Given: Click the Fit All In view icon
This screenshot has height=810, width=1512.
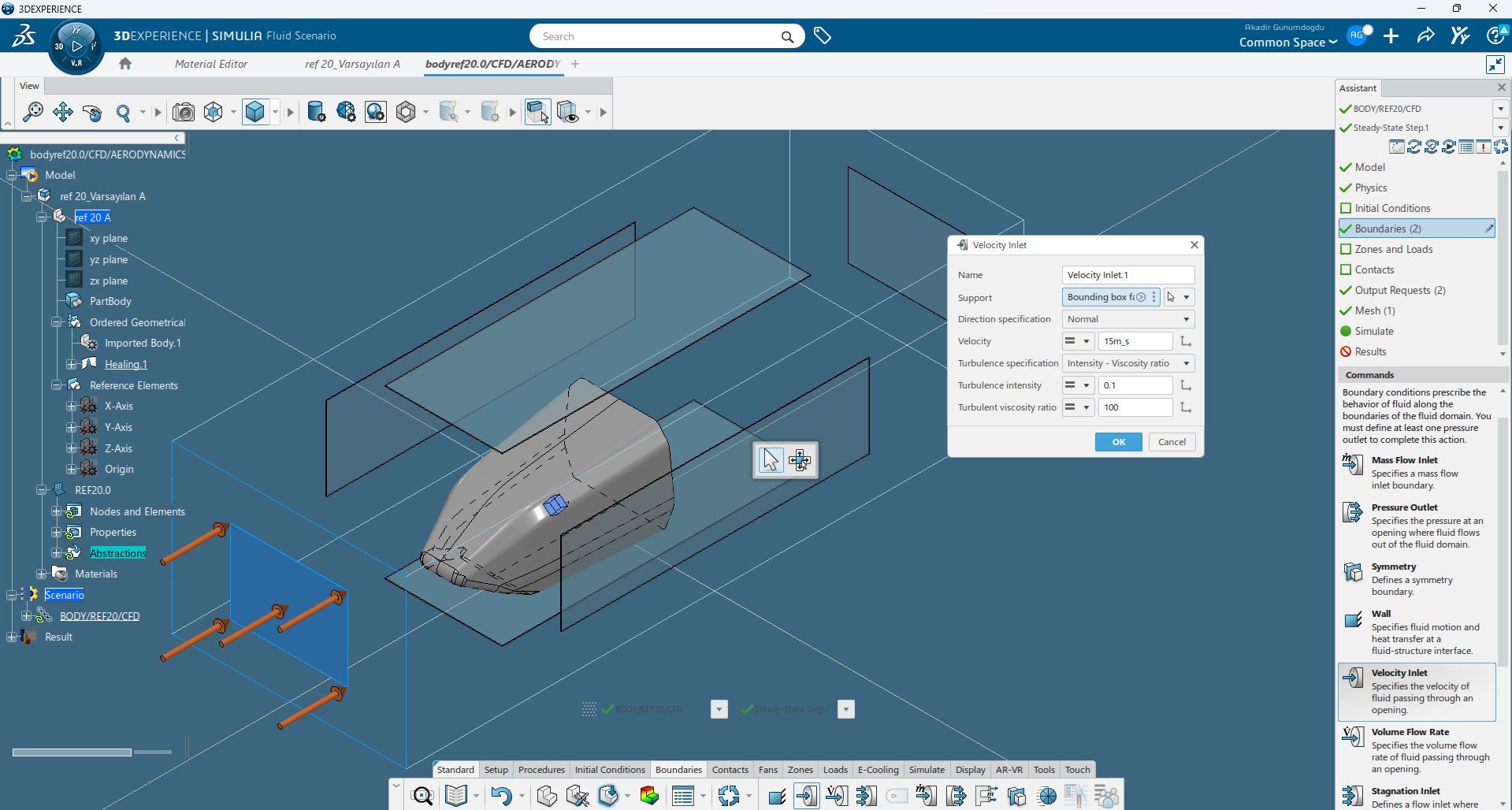Looking at the screenshot, I should (32, 112).
